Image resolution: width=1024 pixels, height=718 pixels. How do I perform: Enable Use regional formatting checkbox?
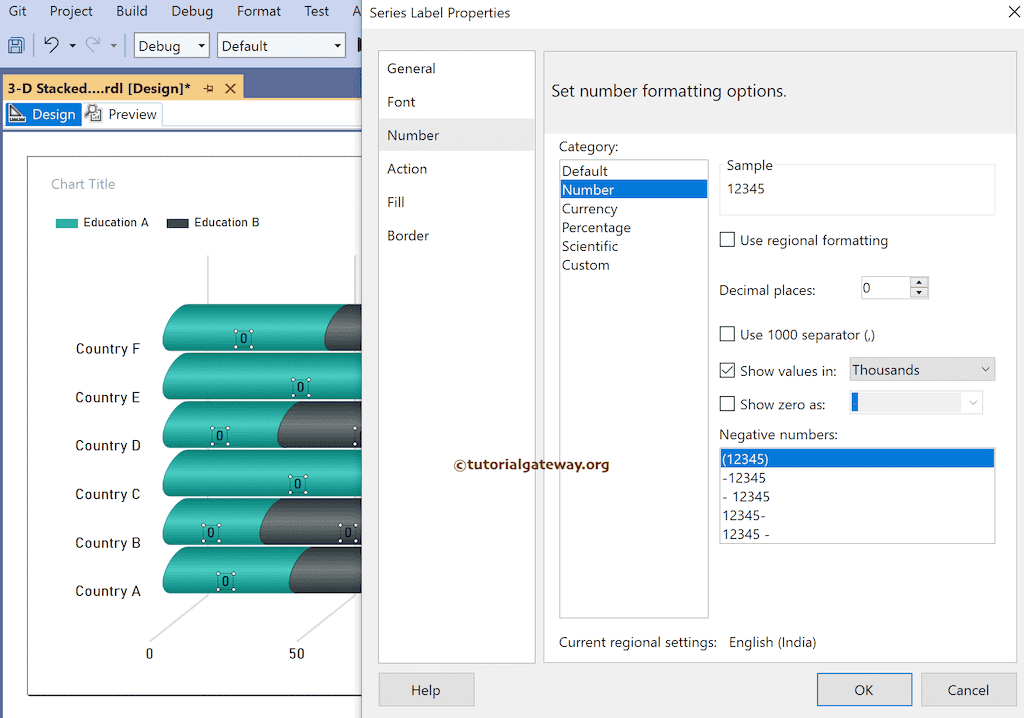pyautogui.click(x=727, y=240)
